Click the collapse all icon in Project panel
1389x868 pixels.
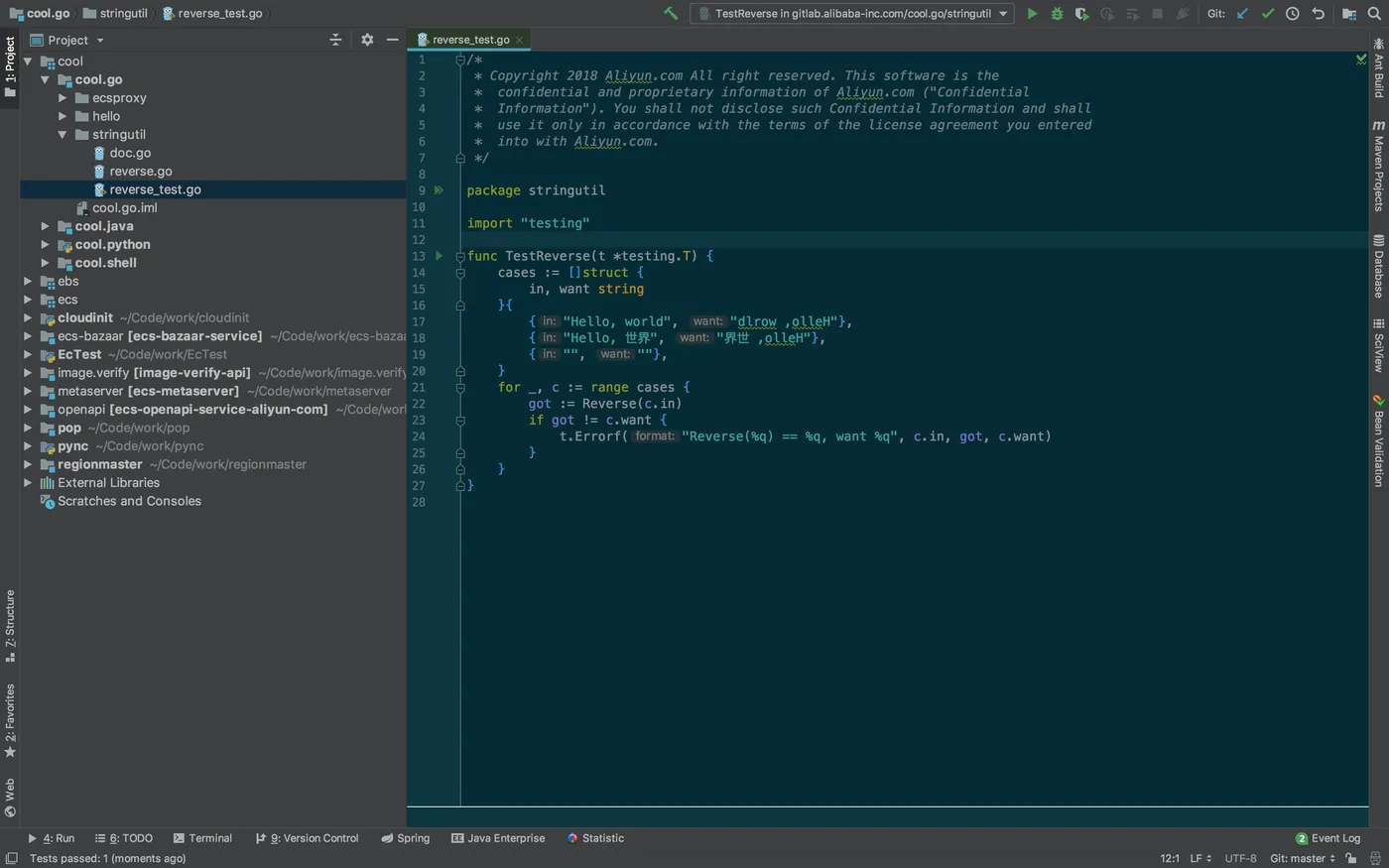point(335,40)
